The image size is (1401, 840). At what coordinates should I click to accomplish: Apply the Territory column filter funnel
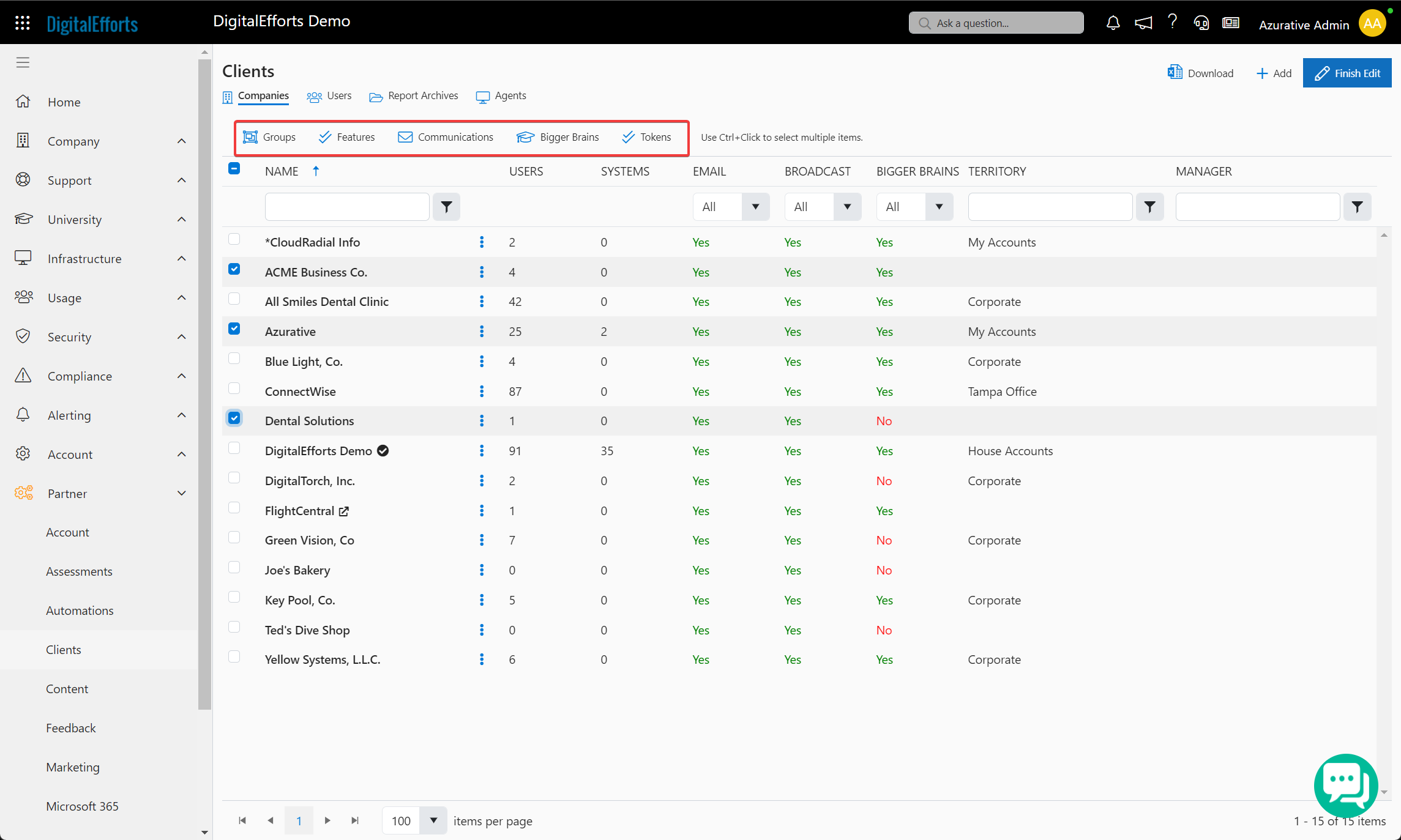(1149, 207)
